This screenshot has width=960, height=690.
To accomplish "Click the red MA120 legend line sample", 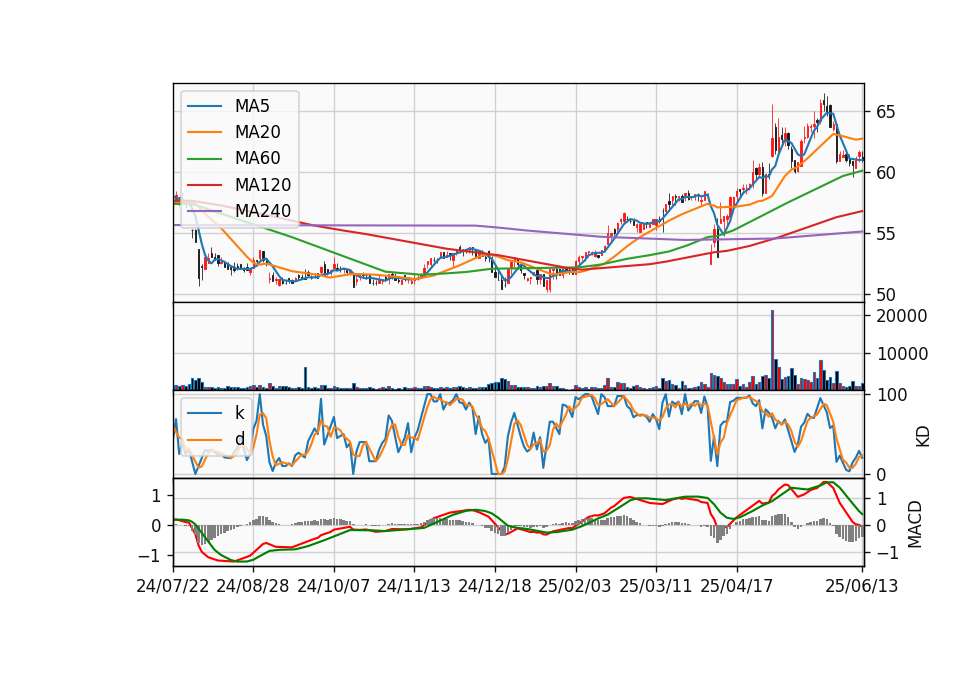I will point(204,186).
